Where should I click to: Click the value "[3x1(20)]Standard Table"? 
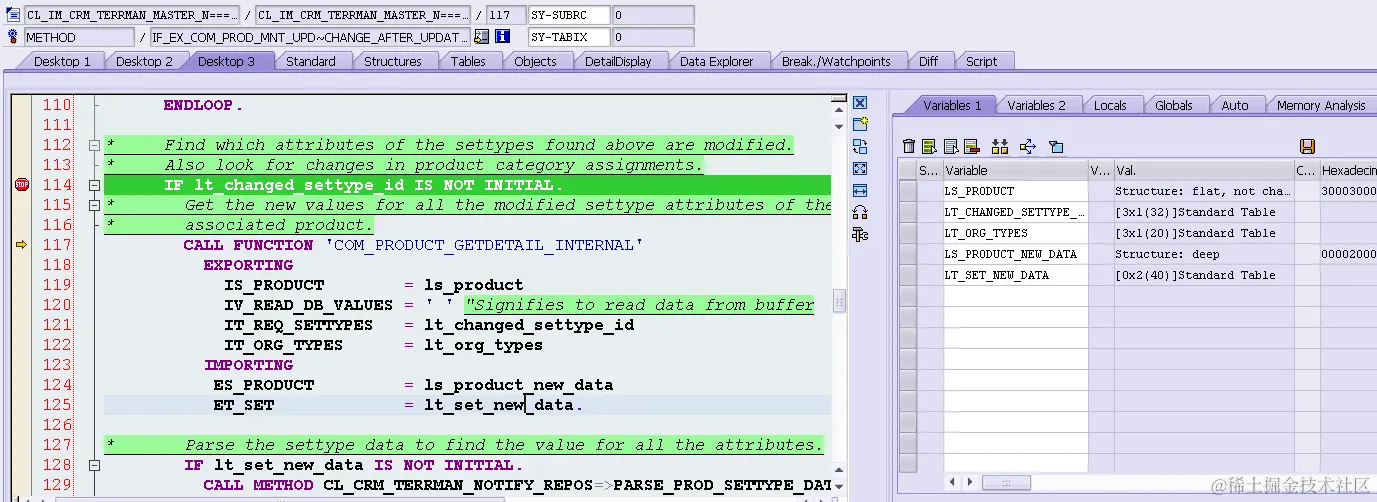coord(1195,233)
